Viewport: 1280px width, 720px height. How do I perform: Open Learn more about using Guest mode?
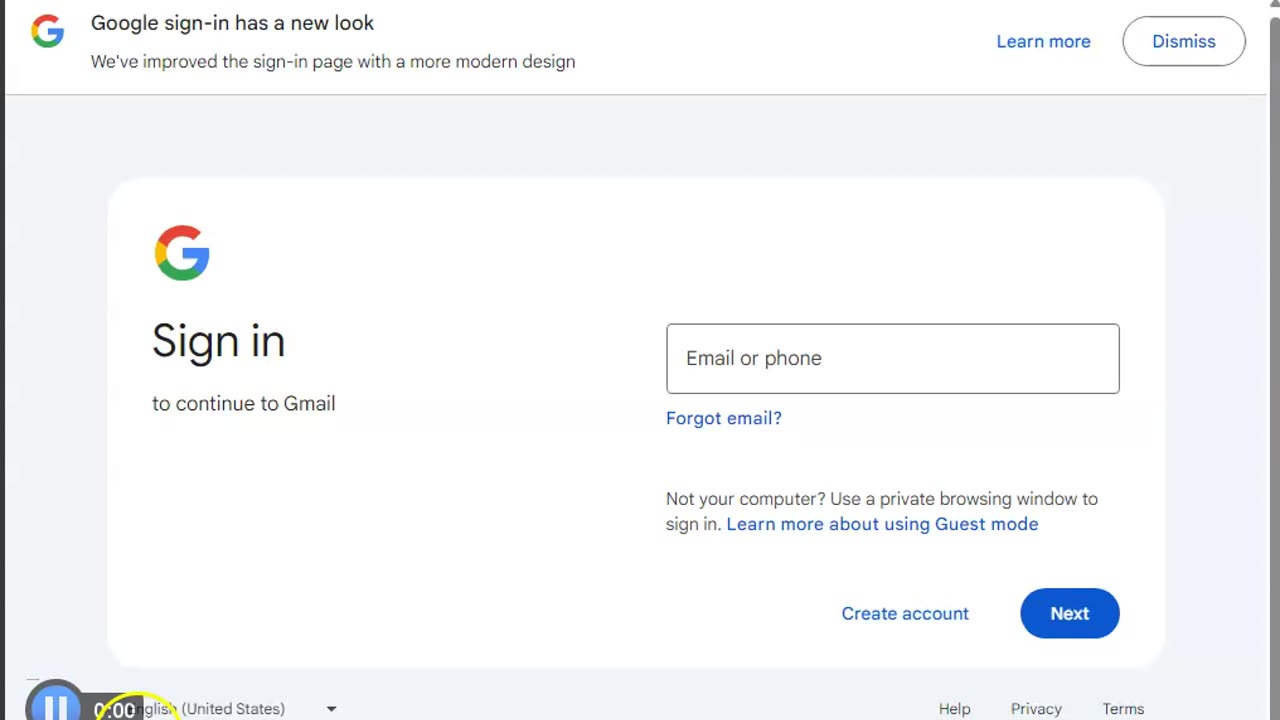click(x=882, y=524)
